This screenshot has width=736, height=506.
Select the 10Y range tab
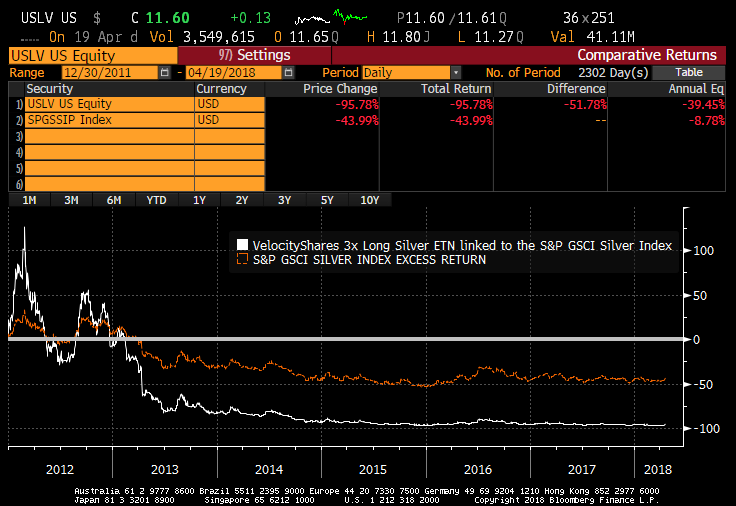tap(370, 200)
